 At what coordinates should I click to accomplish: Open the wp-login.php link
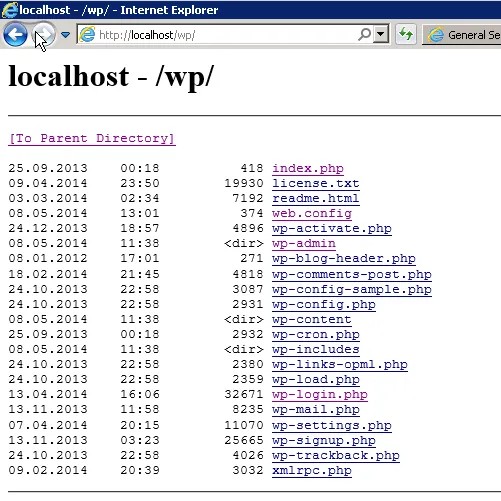coord(320,394)
